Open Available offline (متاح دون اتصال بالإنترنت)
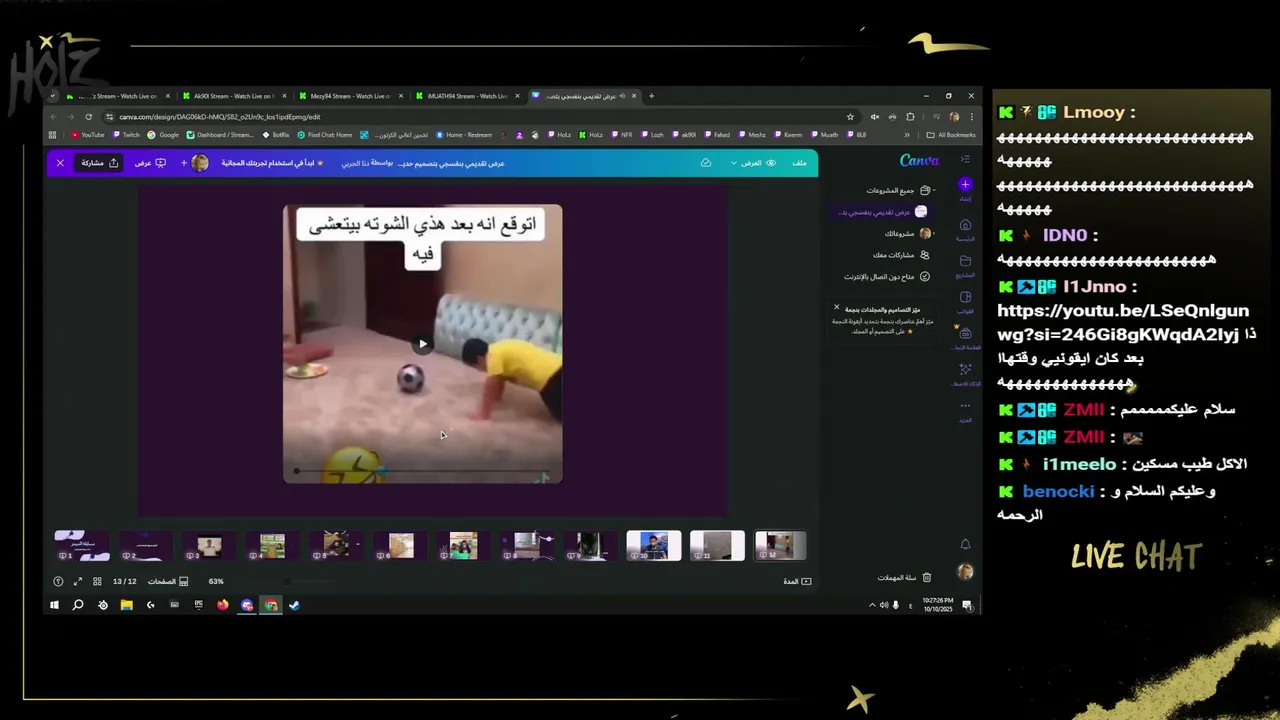The width and height of the screenshot is (1280, 720). [x=887, y=276]
